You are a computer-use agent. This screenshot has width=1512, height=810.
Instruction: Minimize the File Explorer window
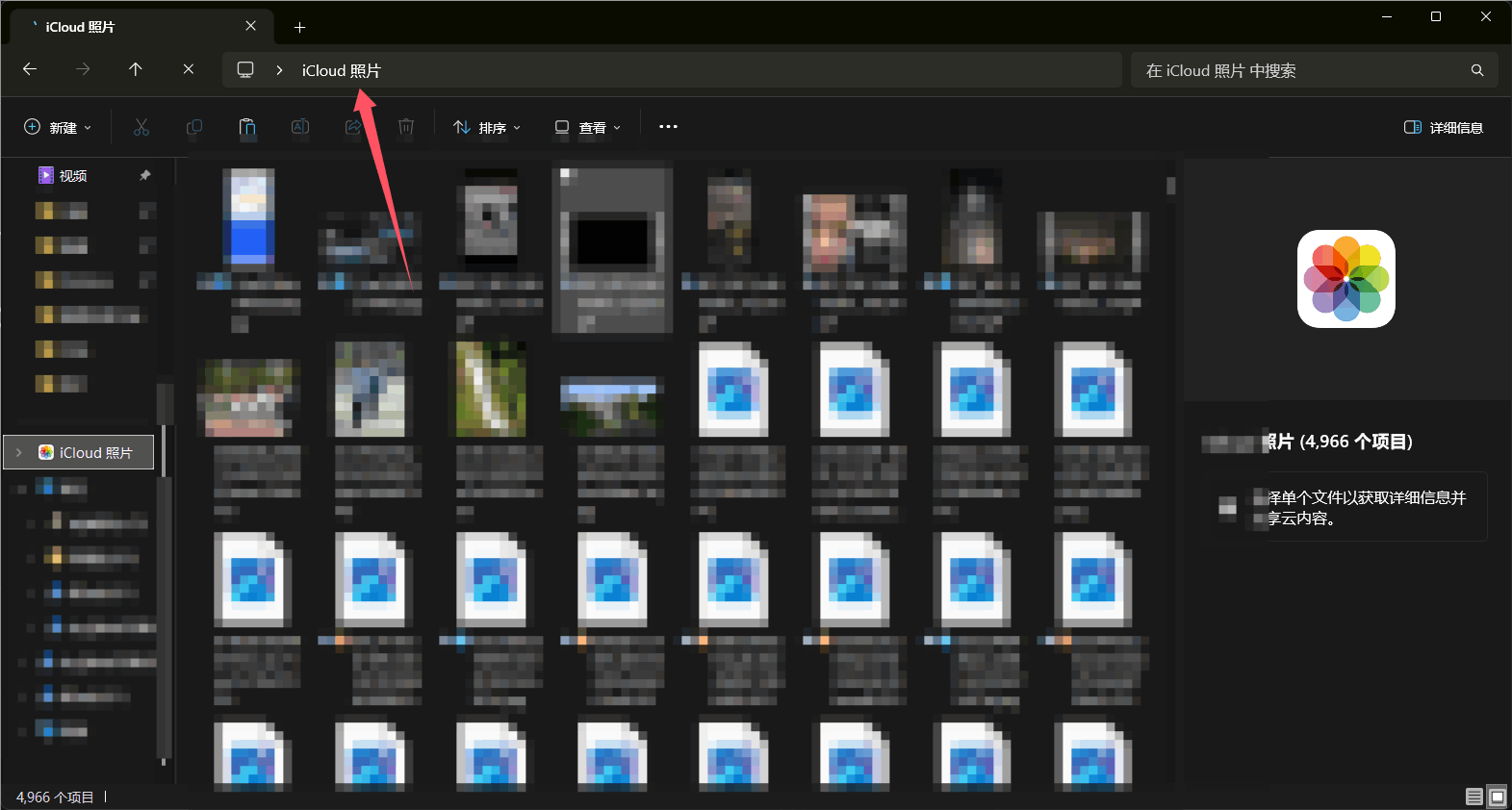[x=1387, y=16]
